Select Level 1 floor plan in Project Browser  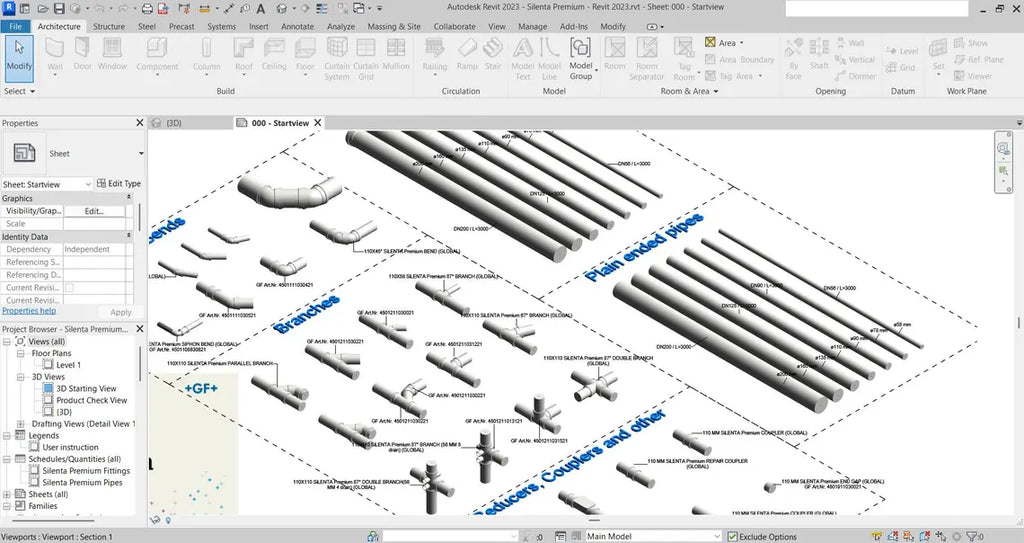coord(69,365)
